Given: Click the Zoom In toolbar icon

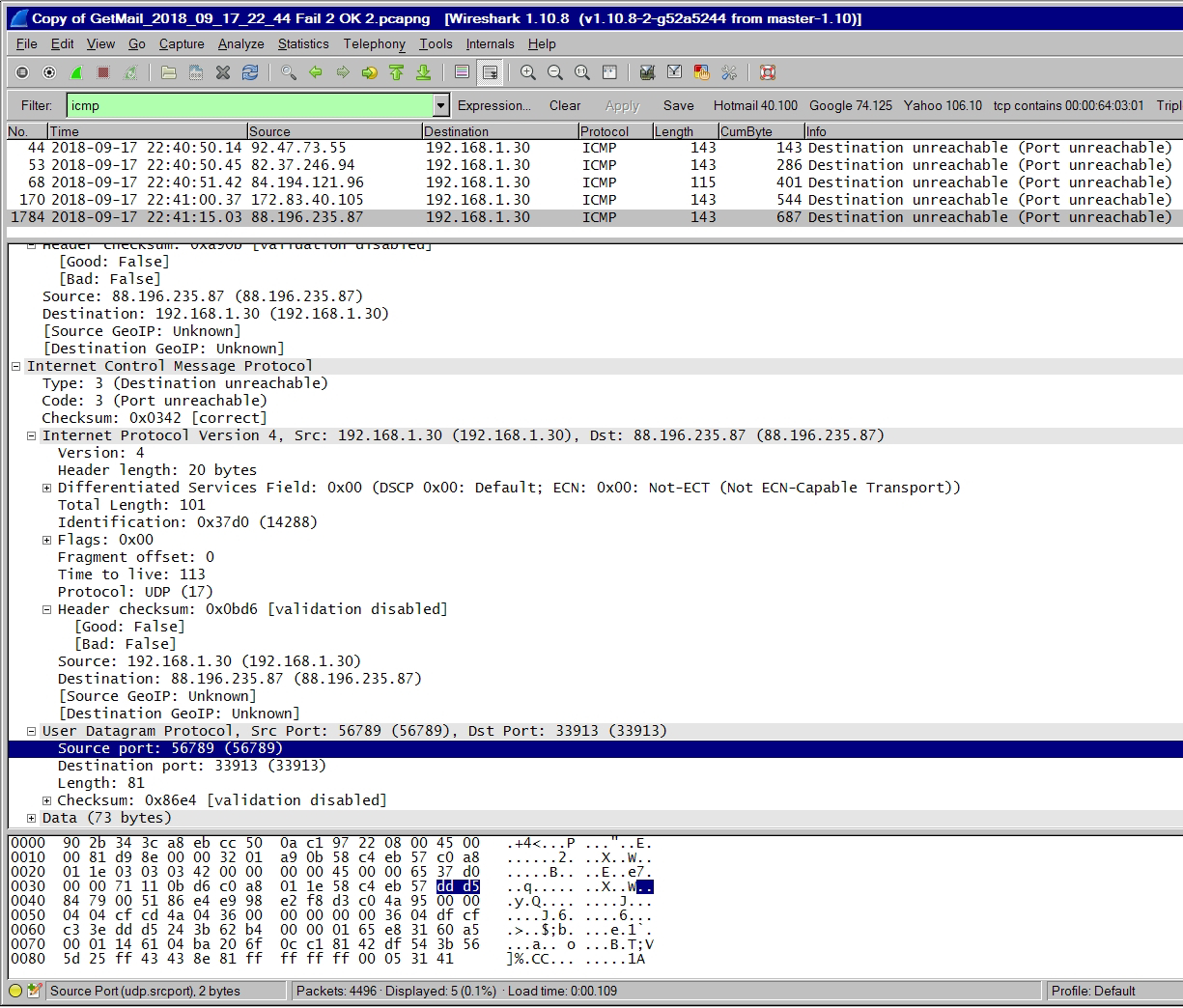Looking at the screenshot, I should tap(528, 72).
